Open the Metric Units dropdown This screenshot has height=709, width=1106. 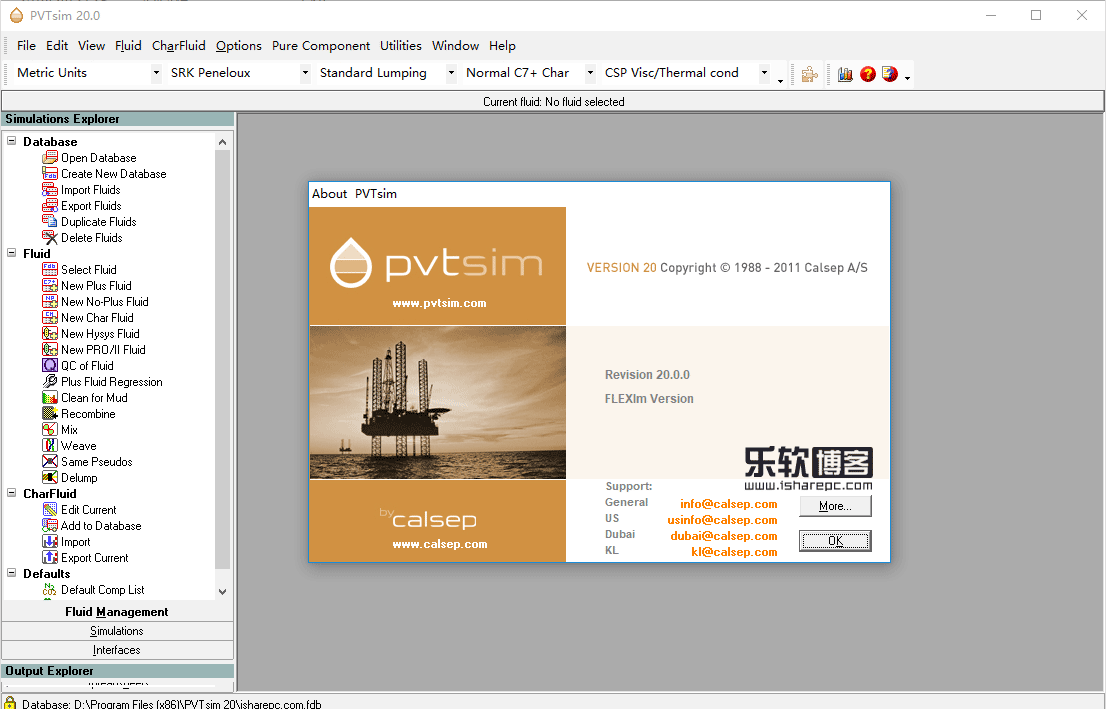pyautogui.click(x=156, y=73)
